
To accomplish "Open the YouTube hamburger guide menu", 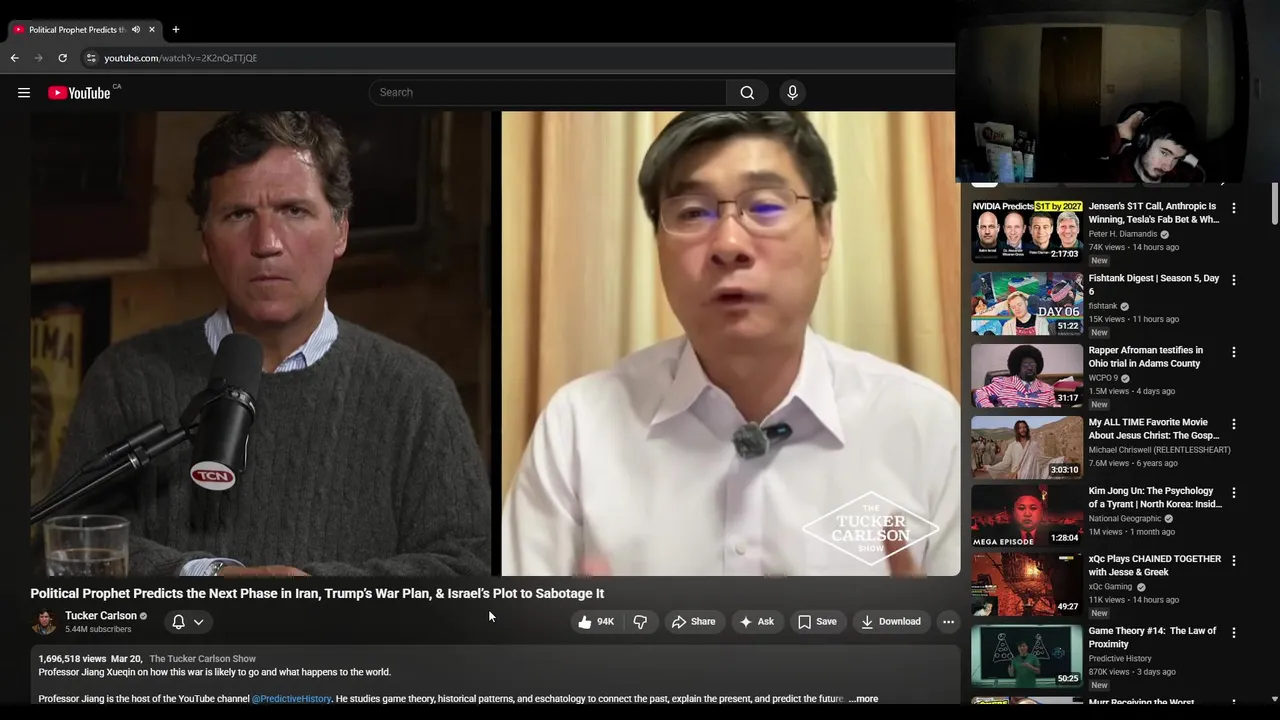I will (24, 93).
